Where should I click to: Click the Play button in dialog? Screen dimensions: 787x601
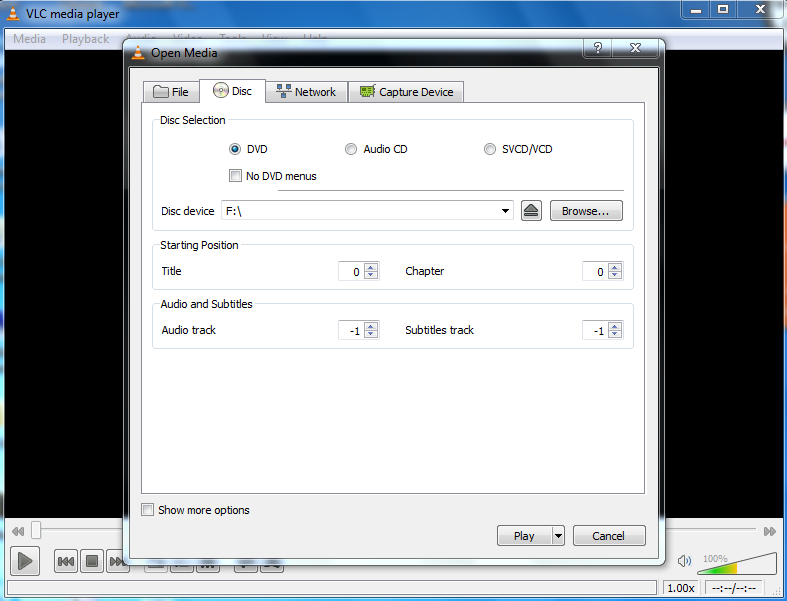click(x=524, y=536)
